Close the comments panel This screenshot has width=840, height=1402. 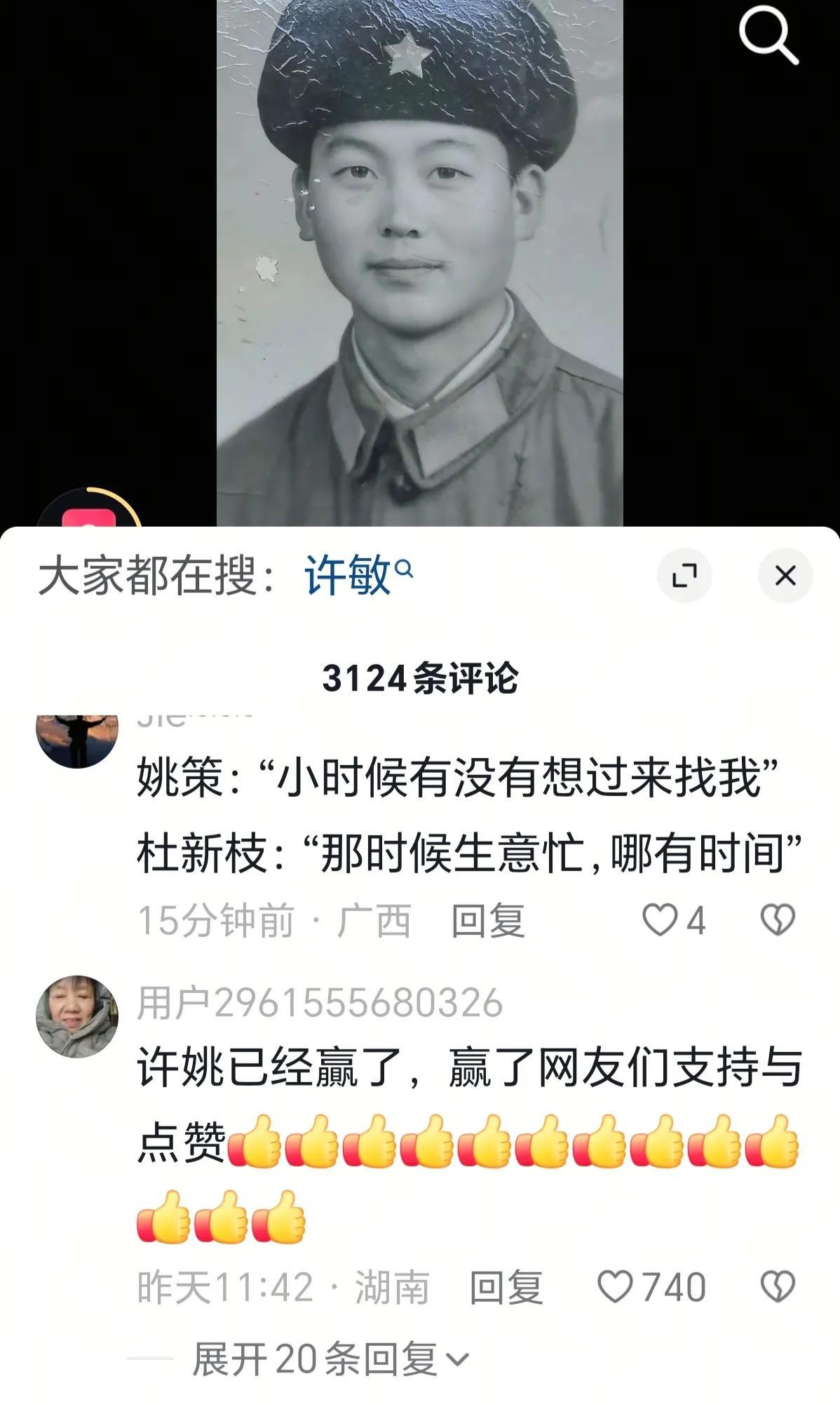[785, 576]
